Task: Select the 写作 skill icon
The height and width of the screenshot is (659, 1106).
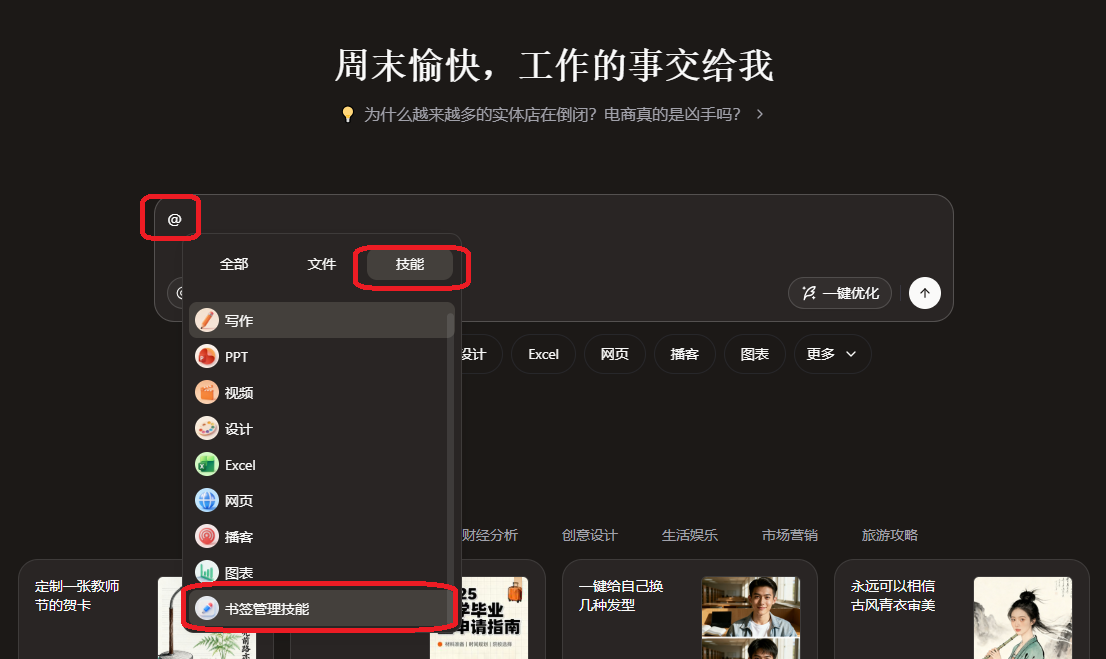Action: coord(207,321)
